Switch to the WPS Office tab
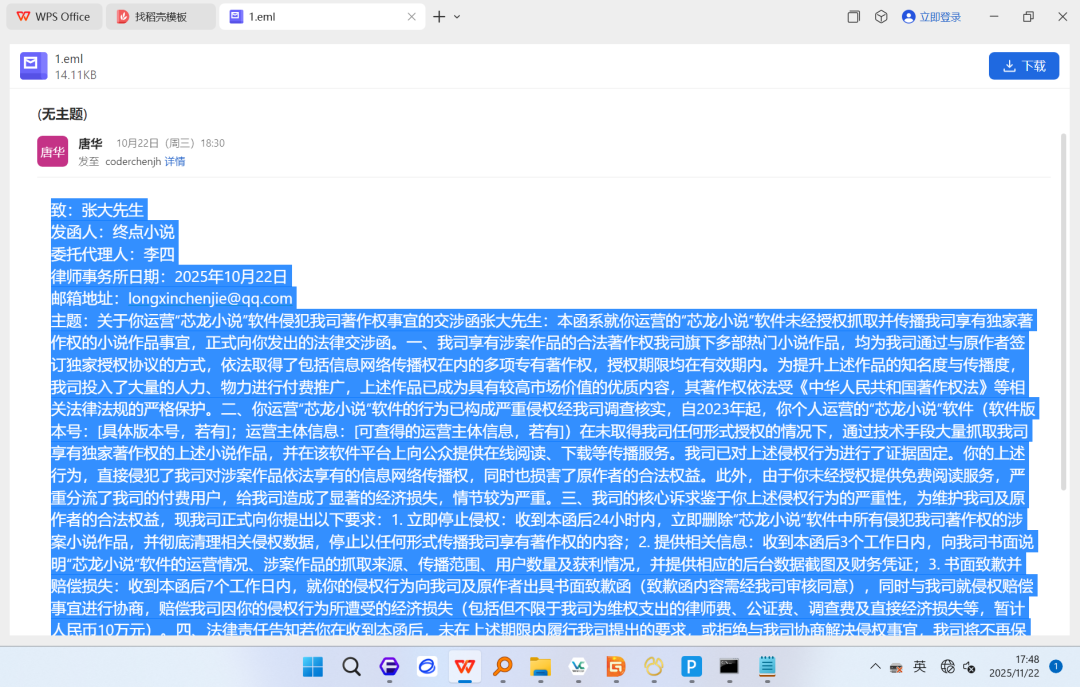This screenshot has width=1080, height=687. pos(54,17)
